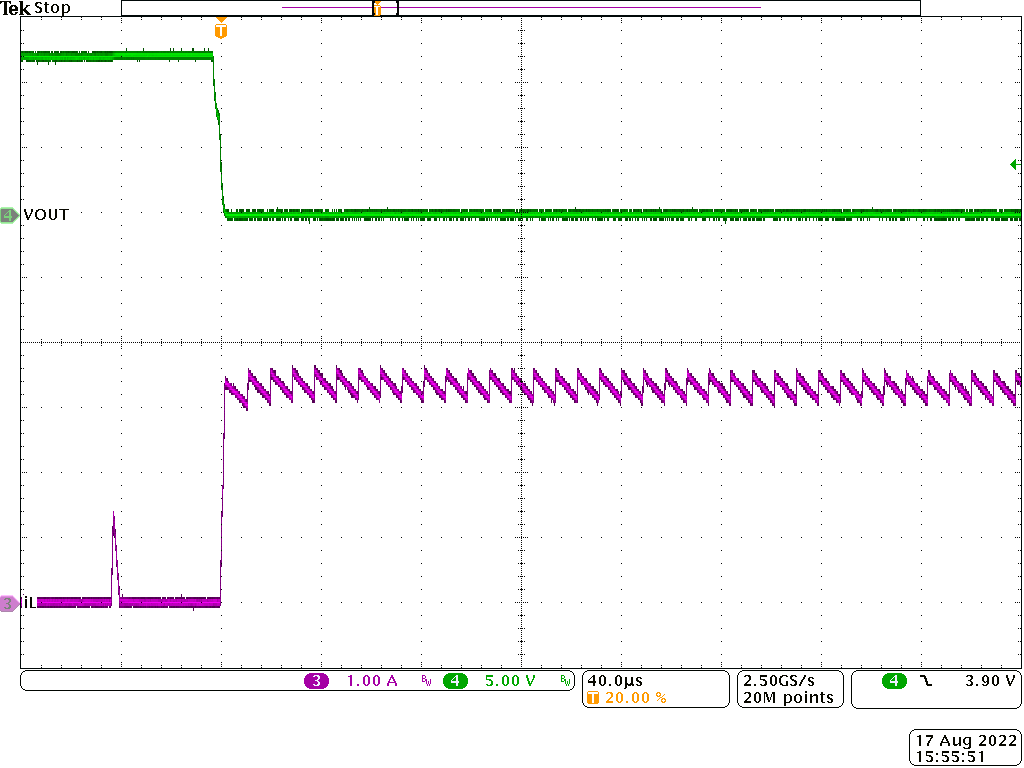The image size is (1024, 768).
Task: Click the channel 3 badge in the readout bar
Action: 318,679
